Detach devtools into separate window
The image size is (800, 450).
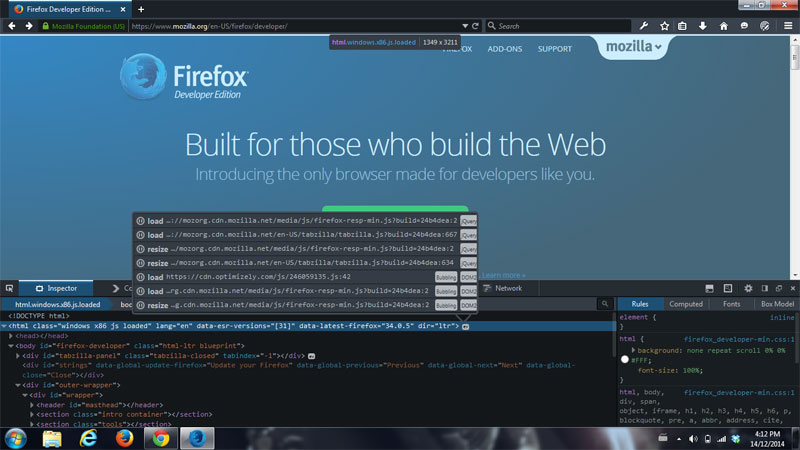click(779, 288)
